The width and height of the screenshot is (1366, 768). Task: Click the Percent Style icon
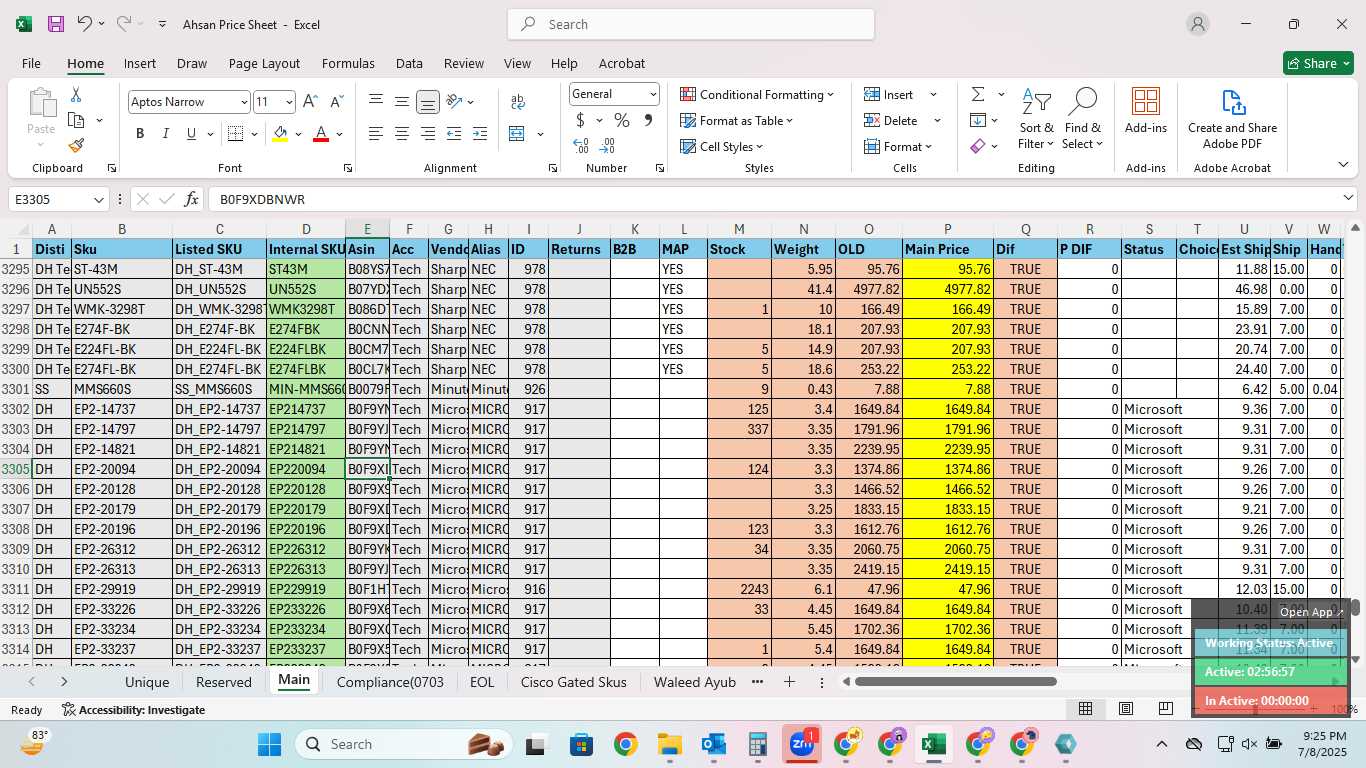pyautogui.click(x=622, y=120)
